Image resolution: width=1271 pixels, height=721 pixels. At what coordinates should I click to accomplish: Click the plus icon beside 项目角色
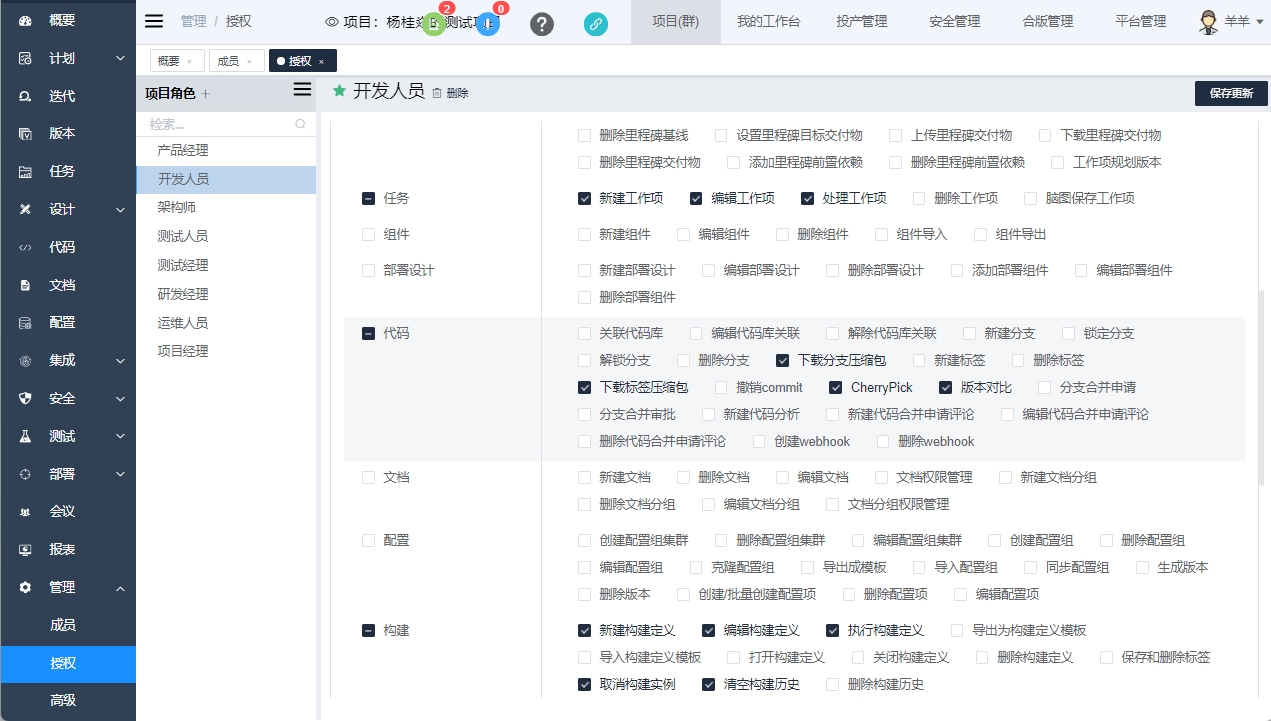click(x=206, y=94)
